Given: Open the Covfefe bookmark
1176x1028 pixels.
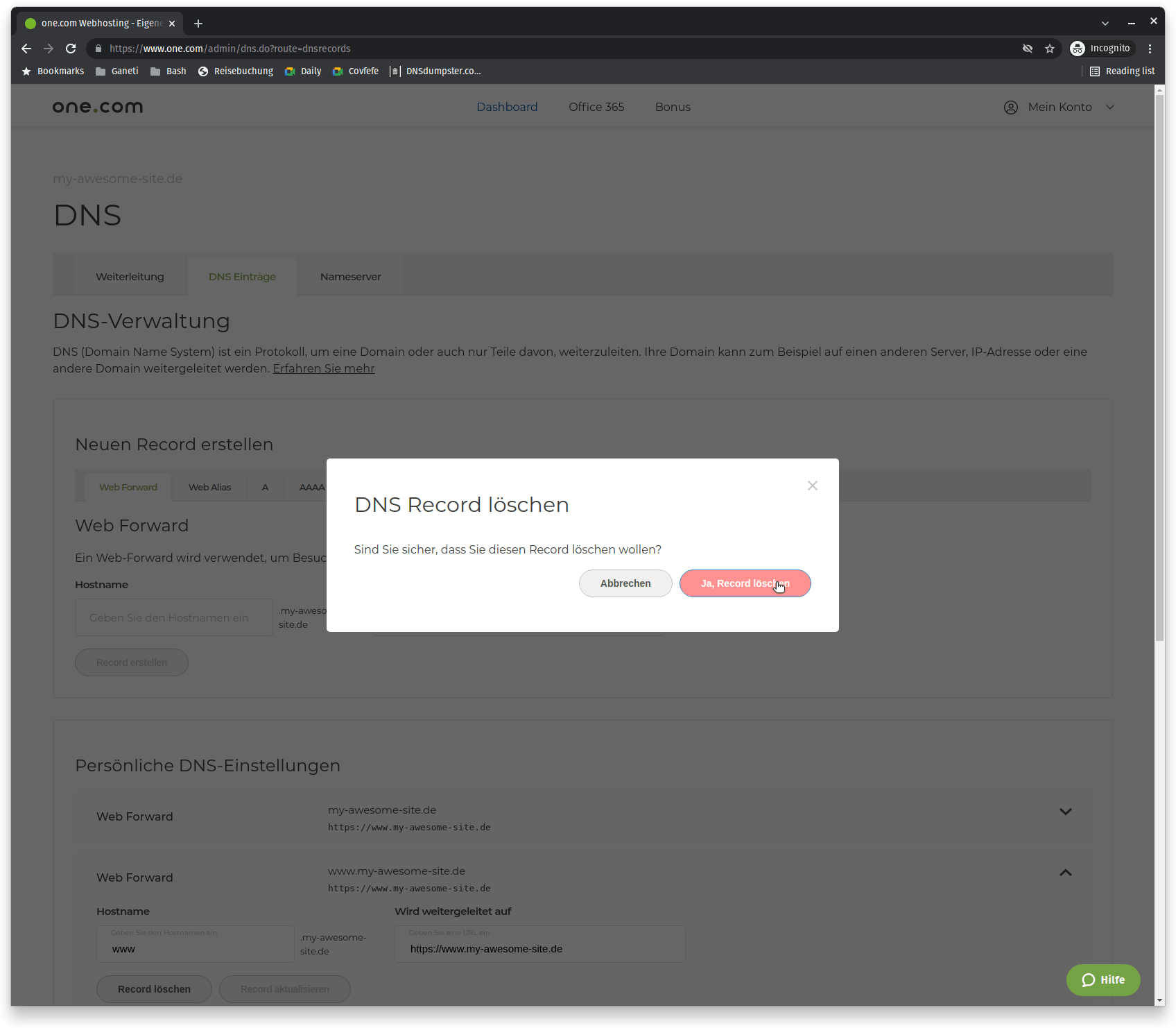Looking at the screenshot, I should [356, 71].
